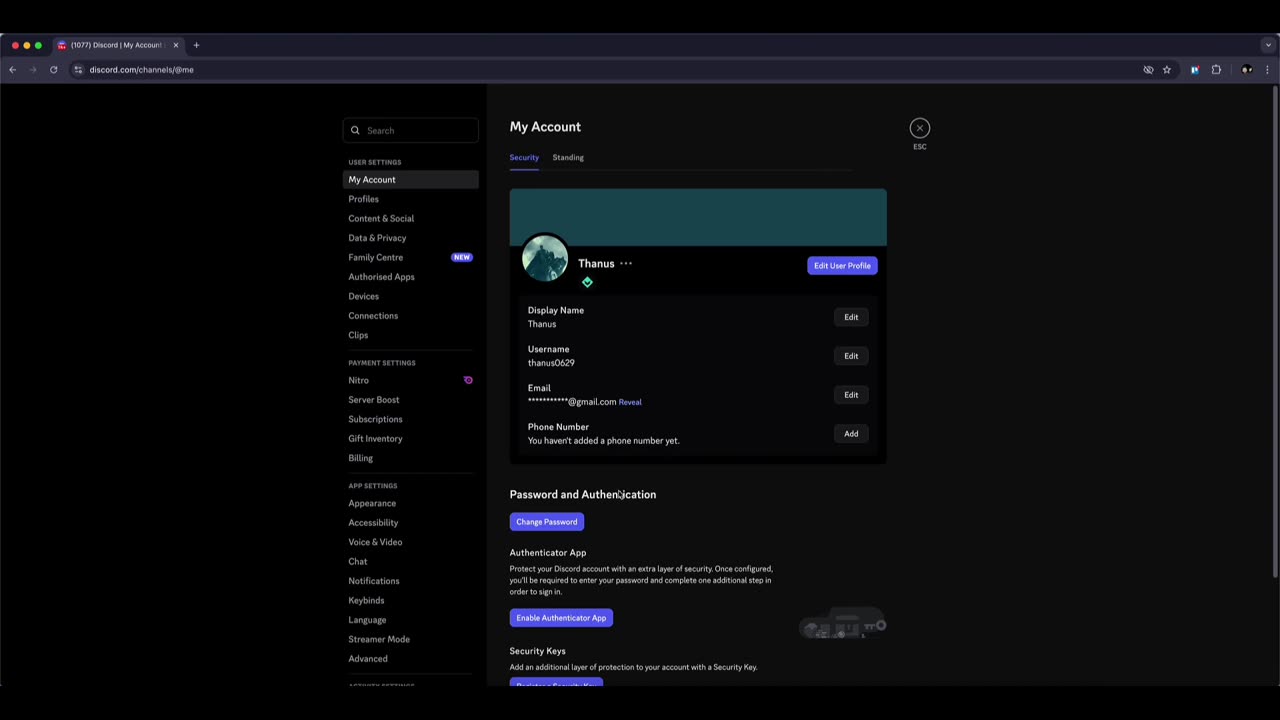1280x720 pixels.
Task: Open the Chrome profile avatar
Action: (1246, 70)
